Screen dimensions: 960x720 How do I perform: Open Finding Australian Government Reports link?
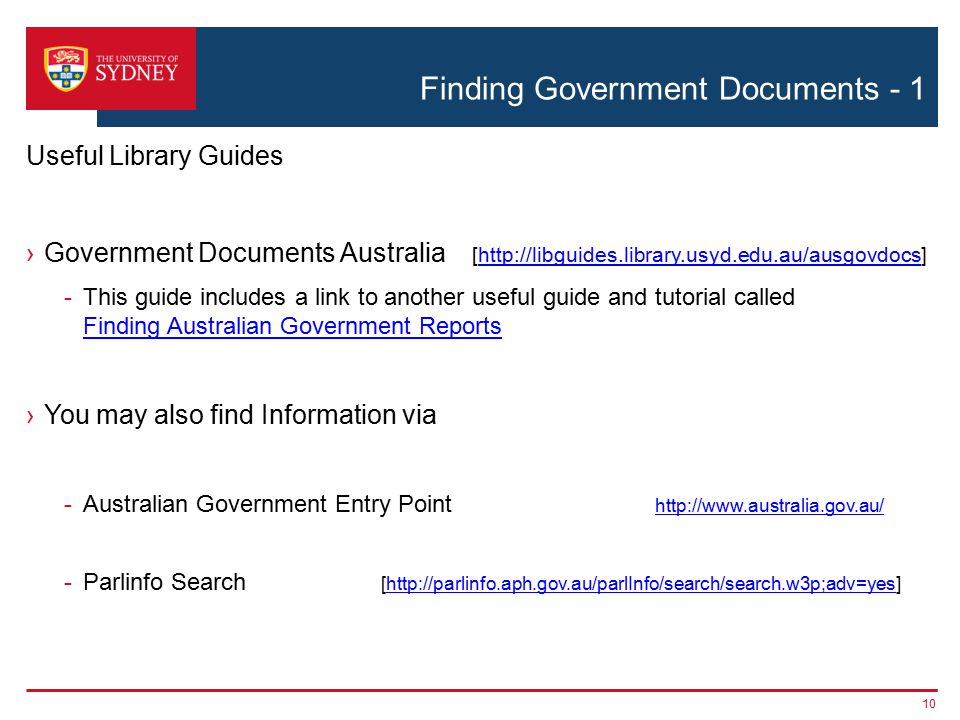point(292,326)
